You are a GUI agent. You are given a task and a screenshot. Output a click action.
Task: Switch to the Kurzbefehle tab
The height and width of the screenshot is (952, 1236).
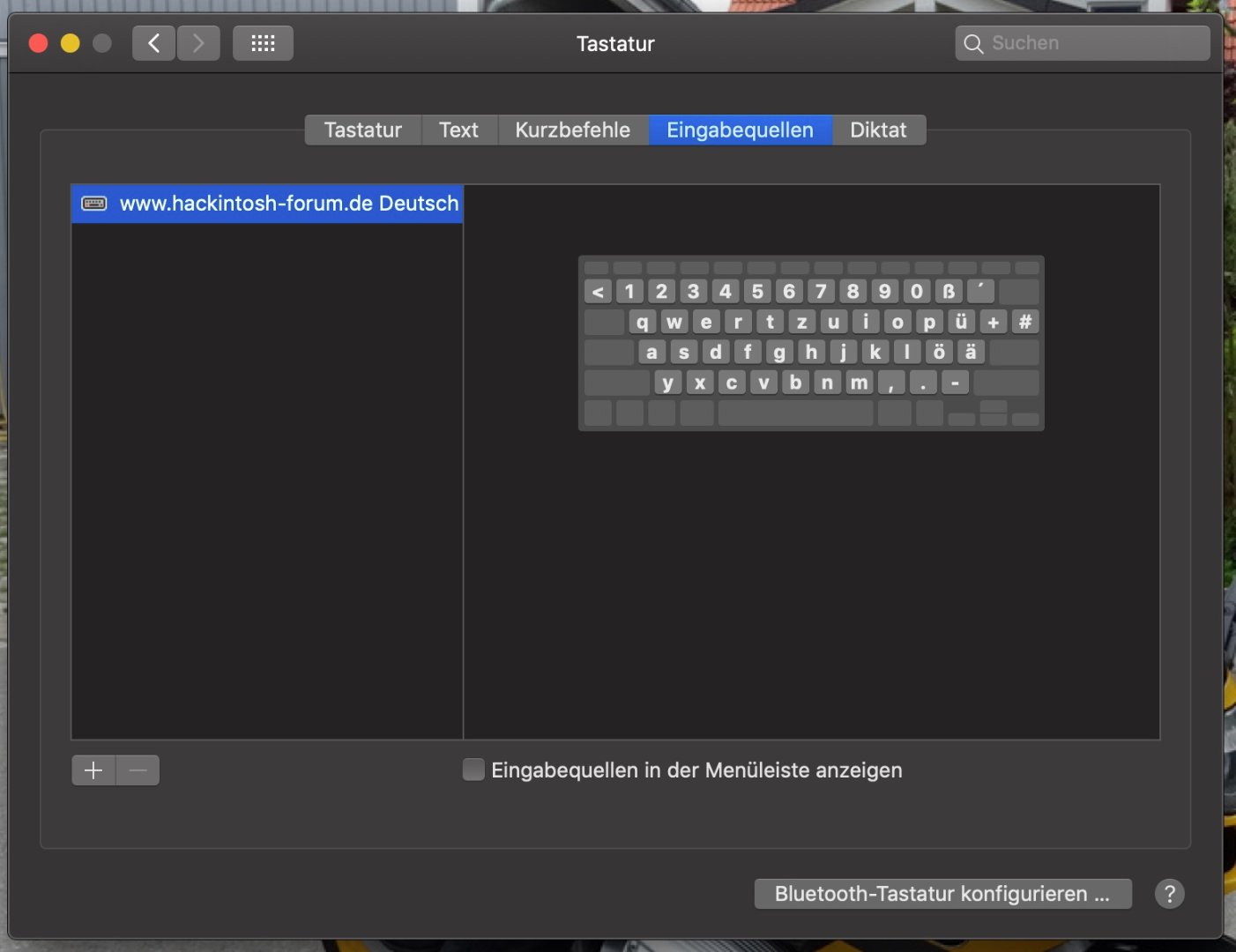pos(573,130)
